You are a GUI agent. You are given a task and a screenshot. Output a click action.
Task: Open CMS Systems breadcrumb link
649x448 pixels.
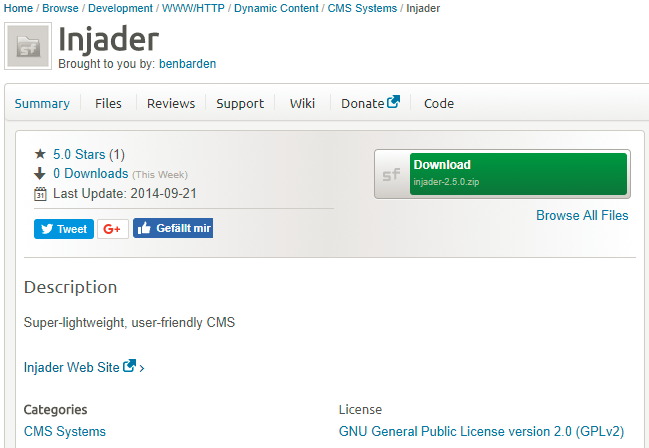click(x=362, y=8)
